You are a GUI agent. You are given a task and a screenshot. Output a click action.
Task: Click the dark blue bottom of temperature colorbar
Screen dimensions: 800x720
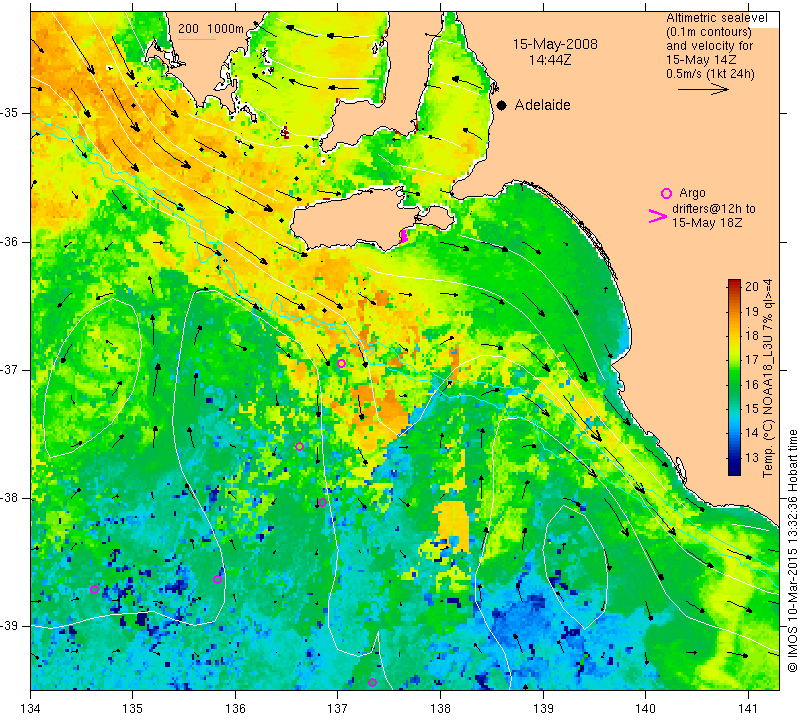734,469
